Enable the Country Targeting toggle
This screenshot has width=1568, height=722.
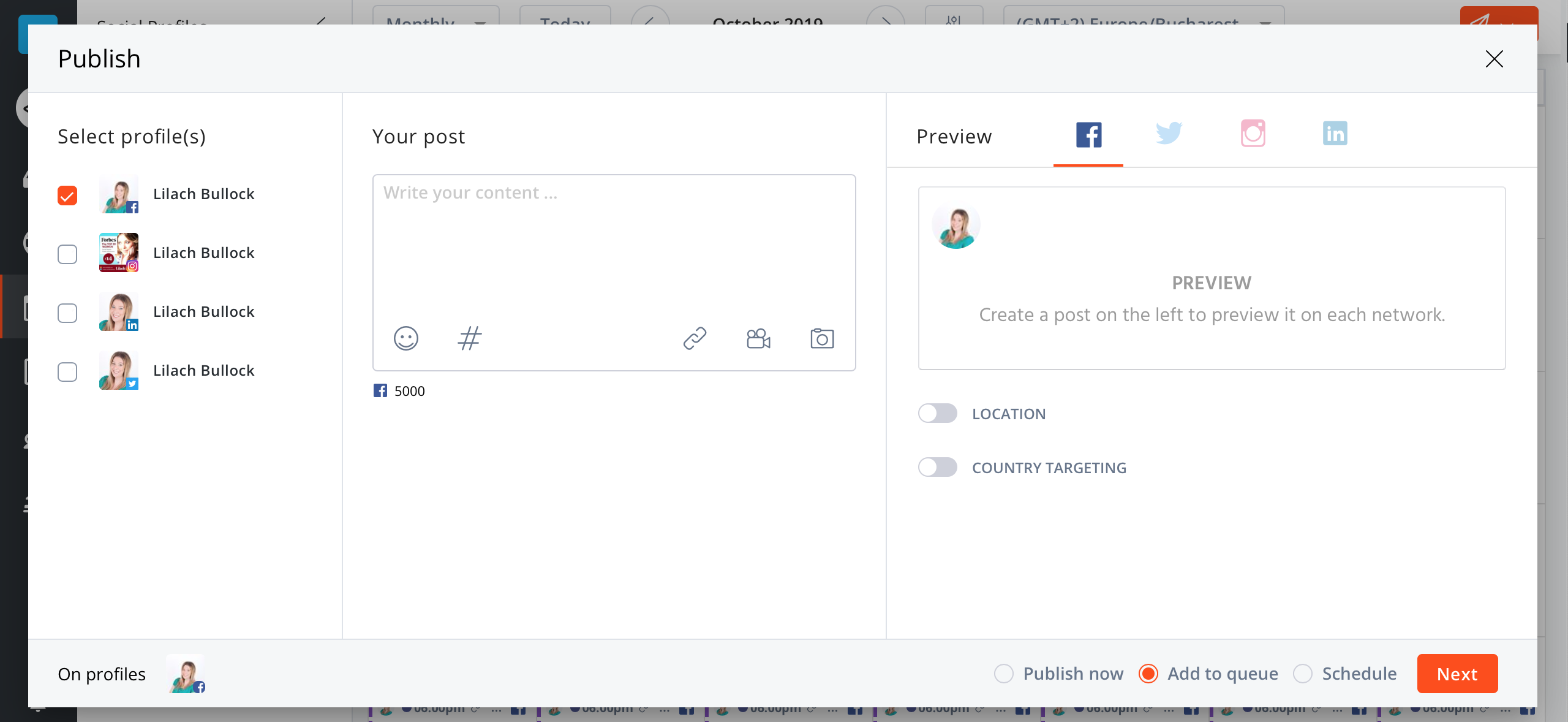(936, 467)
